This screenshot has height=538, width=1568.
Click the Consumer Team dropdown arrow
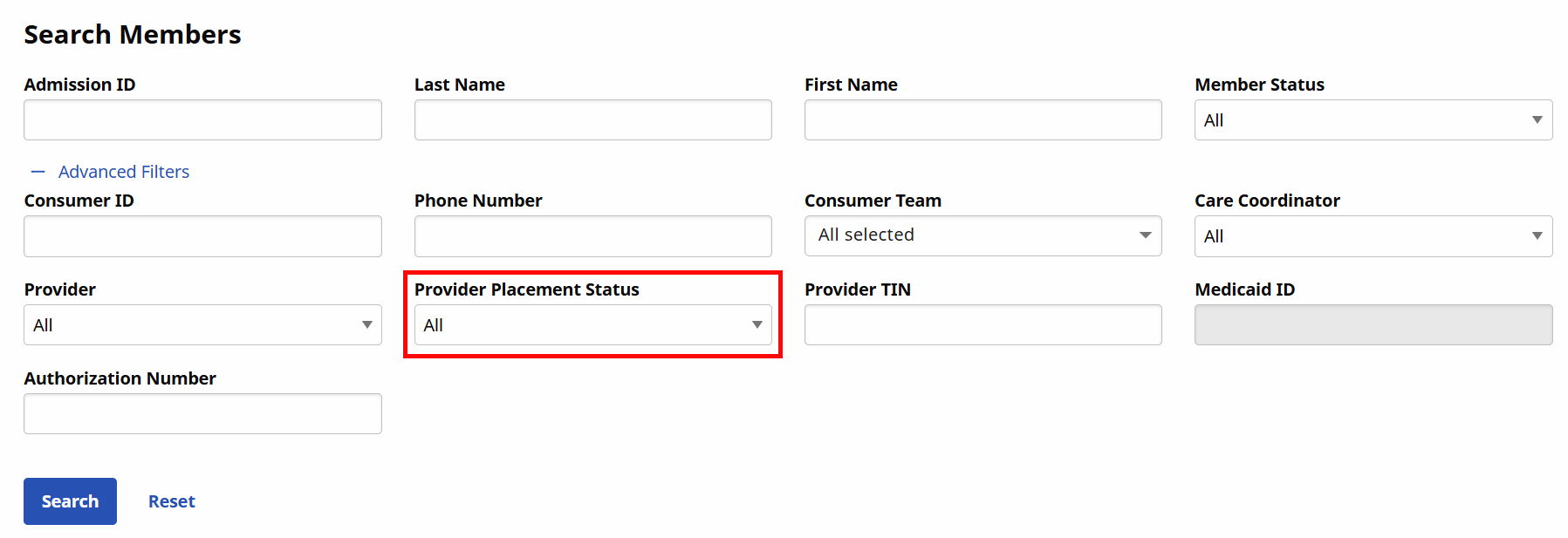point(1145,235)
